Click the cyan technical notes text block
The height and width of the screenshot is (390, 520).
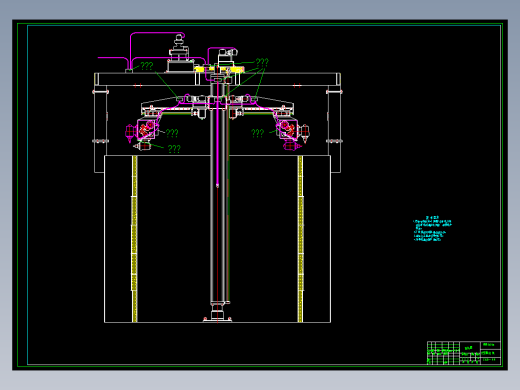click(x=432, y=229)
